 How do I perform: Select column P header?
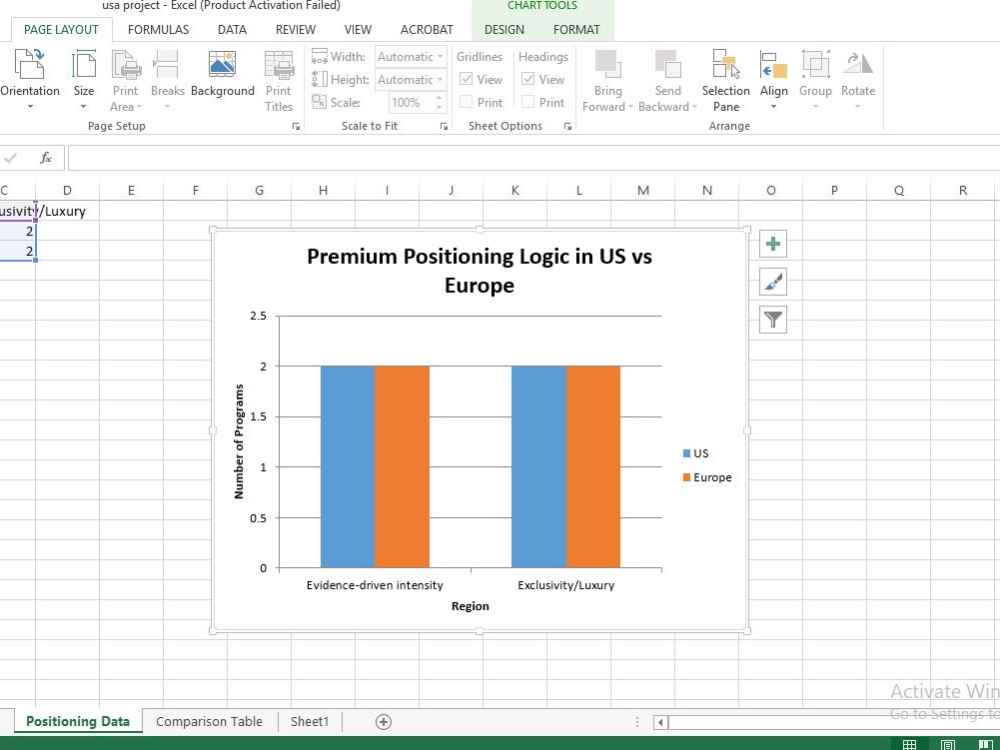[x=834, y=190]
